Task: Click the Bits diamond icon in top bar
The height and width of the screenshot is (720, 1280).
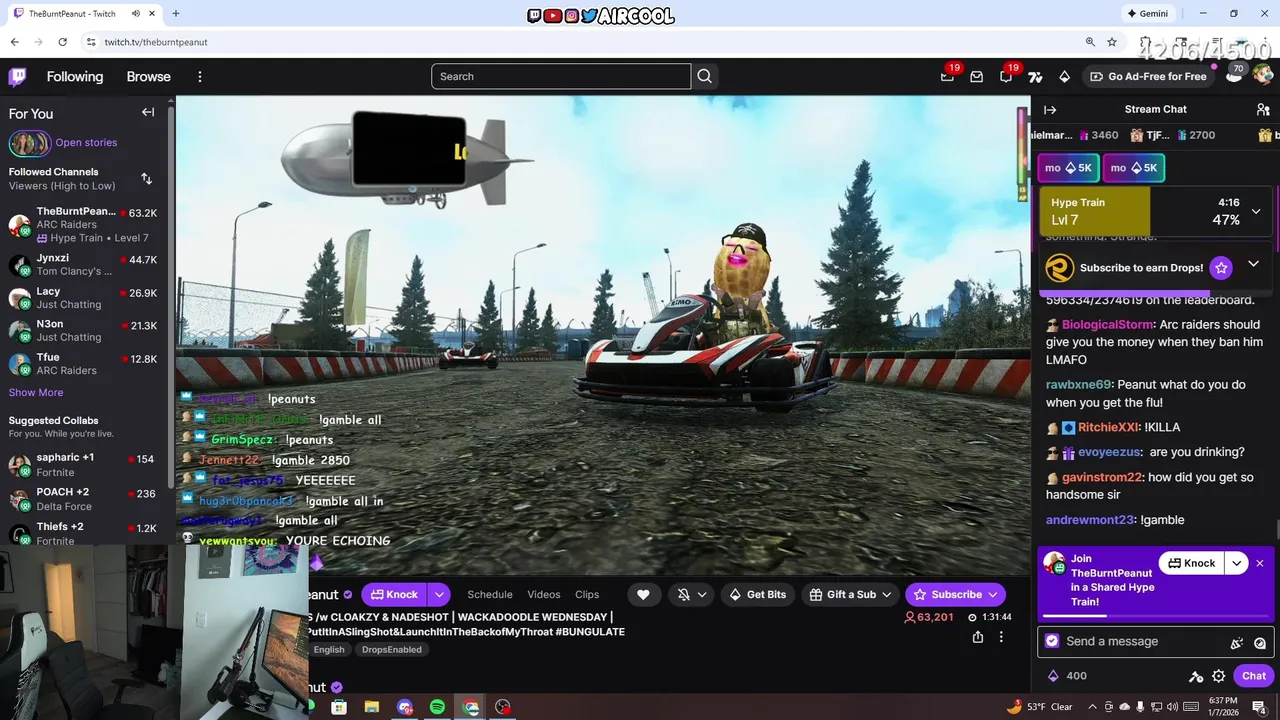Action: click(x=1065, y=77)
